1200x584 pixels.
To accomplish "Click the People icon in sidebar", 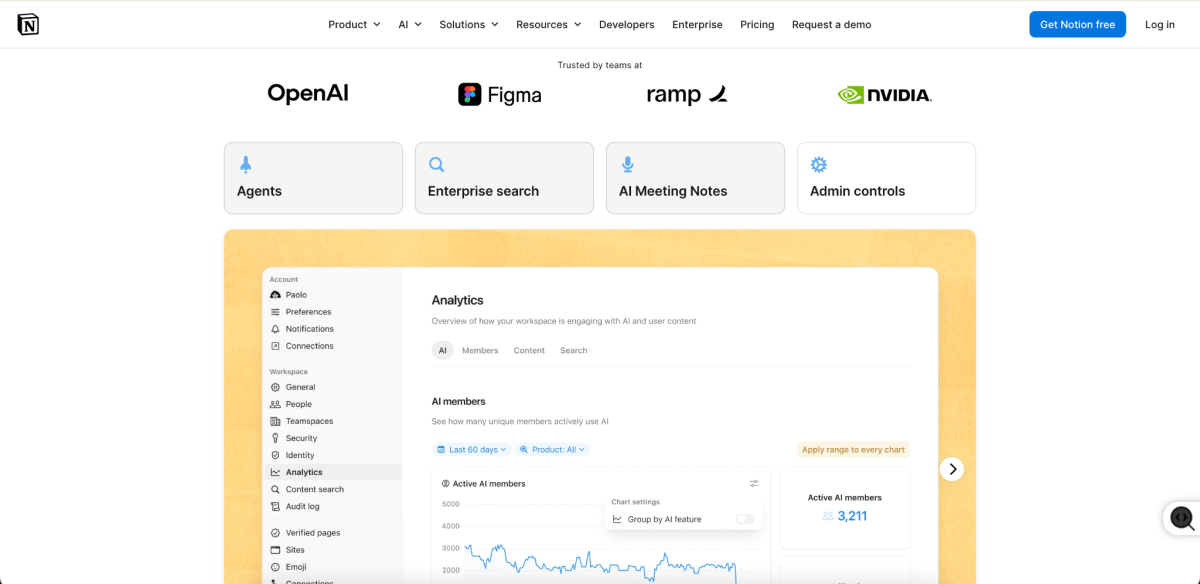I will point(275,404).
